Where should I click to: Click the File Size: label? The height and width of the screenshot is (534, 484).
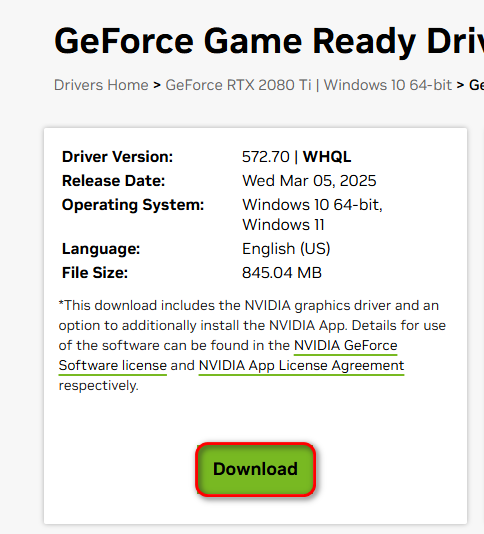tap(95, 273)
